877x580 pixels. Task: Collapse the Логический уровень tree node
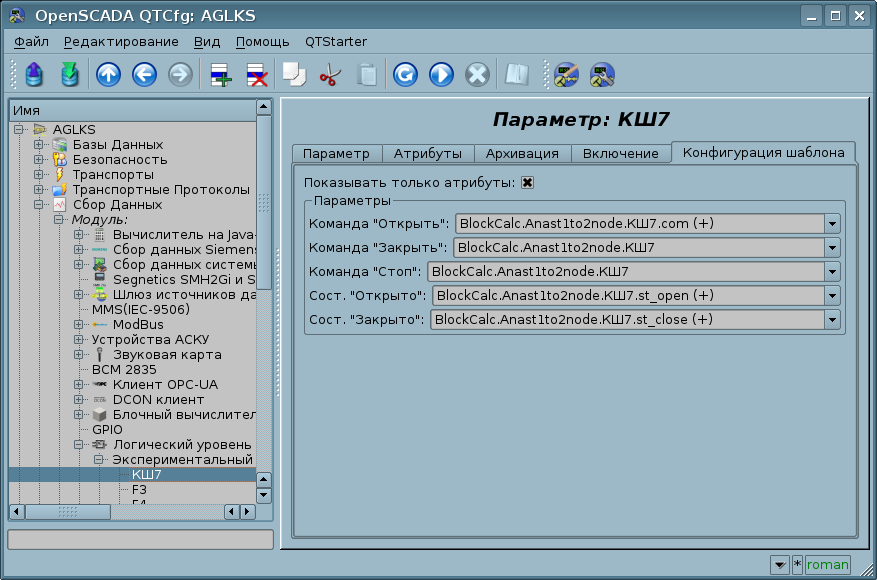tap(78, 444)
